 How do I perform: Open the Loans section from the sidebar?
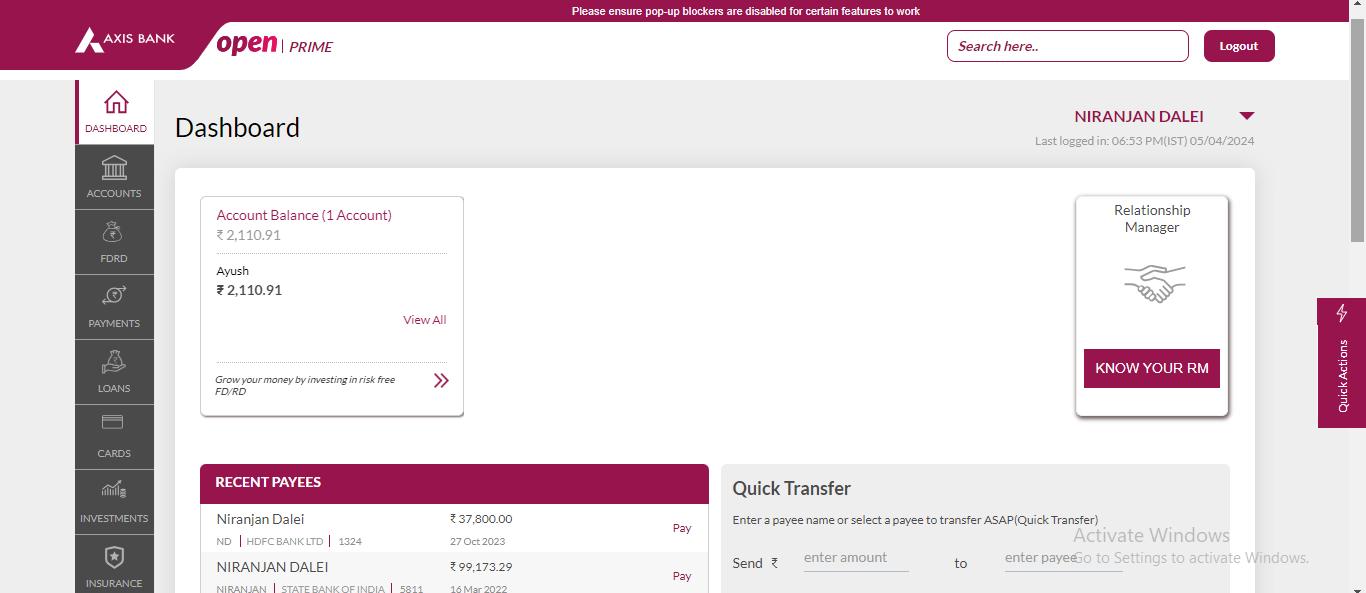point(114,371)
